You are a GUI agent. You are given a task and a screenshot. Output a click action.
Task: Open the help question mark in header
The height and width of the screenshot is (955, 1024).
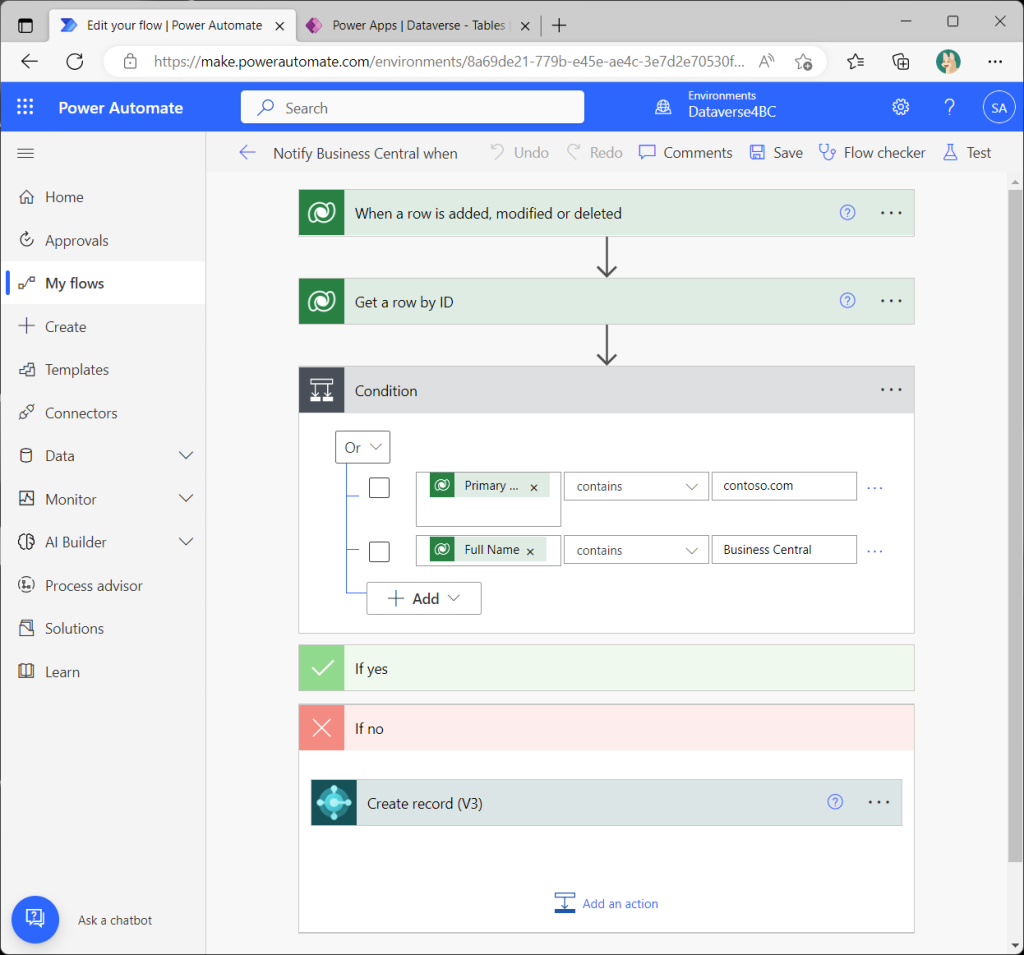pyautogui.click(x=950, y=107)
